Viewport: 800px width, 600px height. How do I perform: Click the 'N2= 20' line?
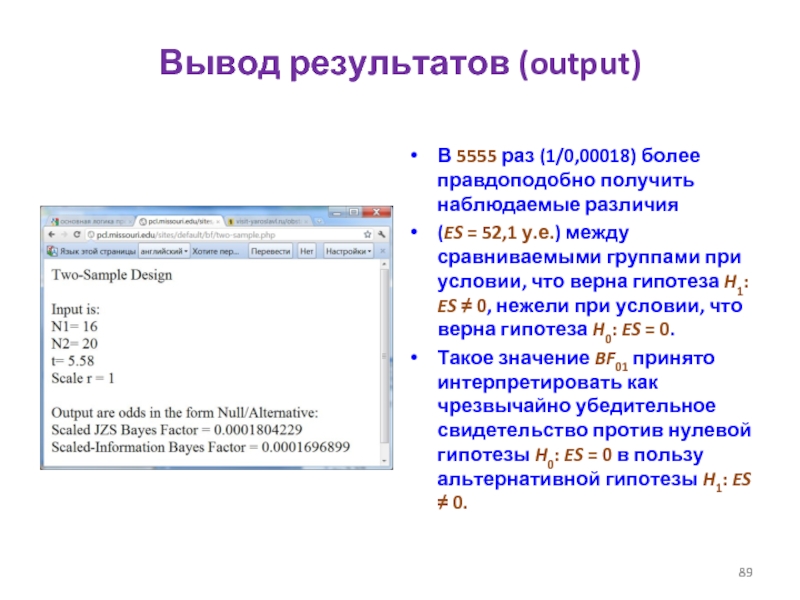coord(74,344)
